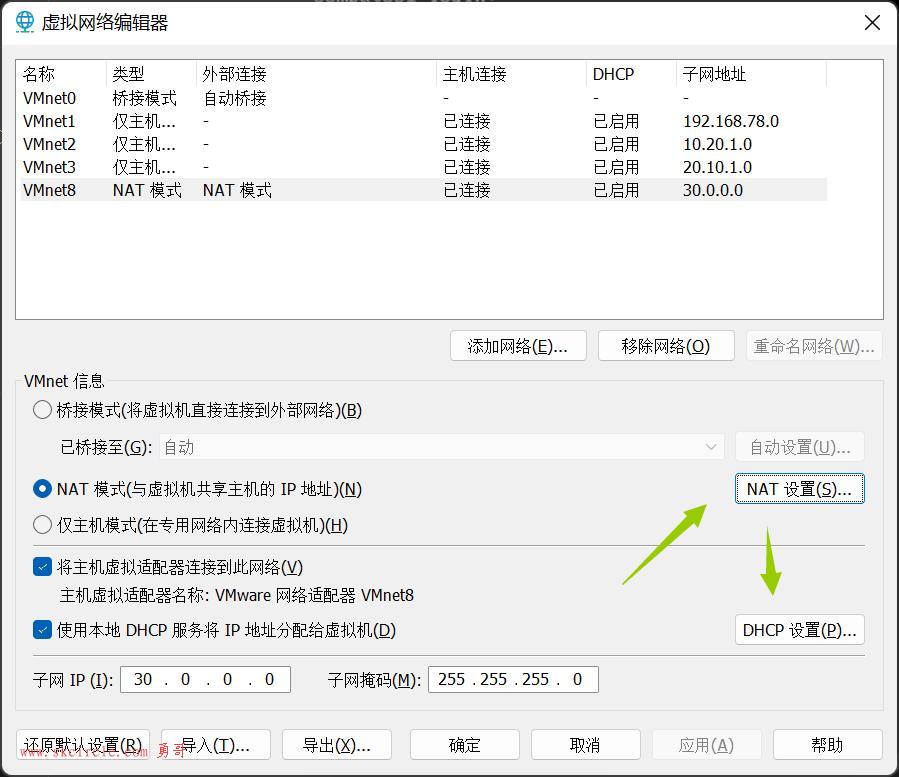Screen dimensions: 899x777
Task: Click 导出(X)... button
Action: (x=337, y=744)
